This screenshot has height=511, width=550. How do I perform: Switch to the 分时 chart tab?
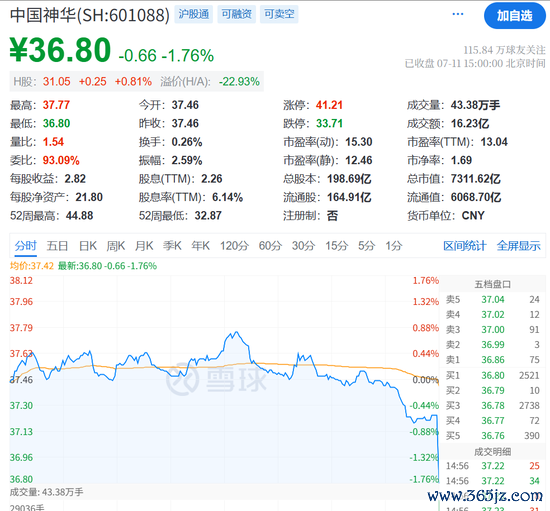click(x=25, y=246)
